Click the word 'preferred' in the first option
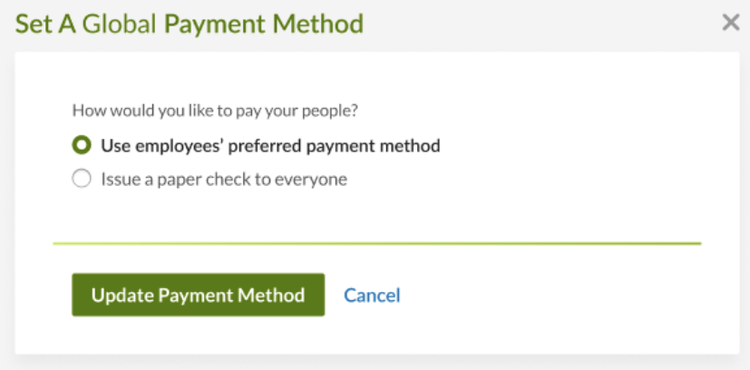The width and height of the screenshot is (750, 370). [265, 146]
